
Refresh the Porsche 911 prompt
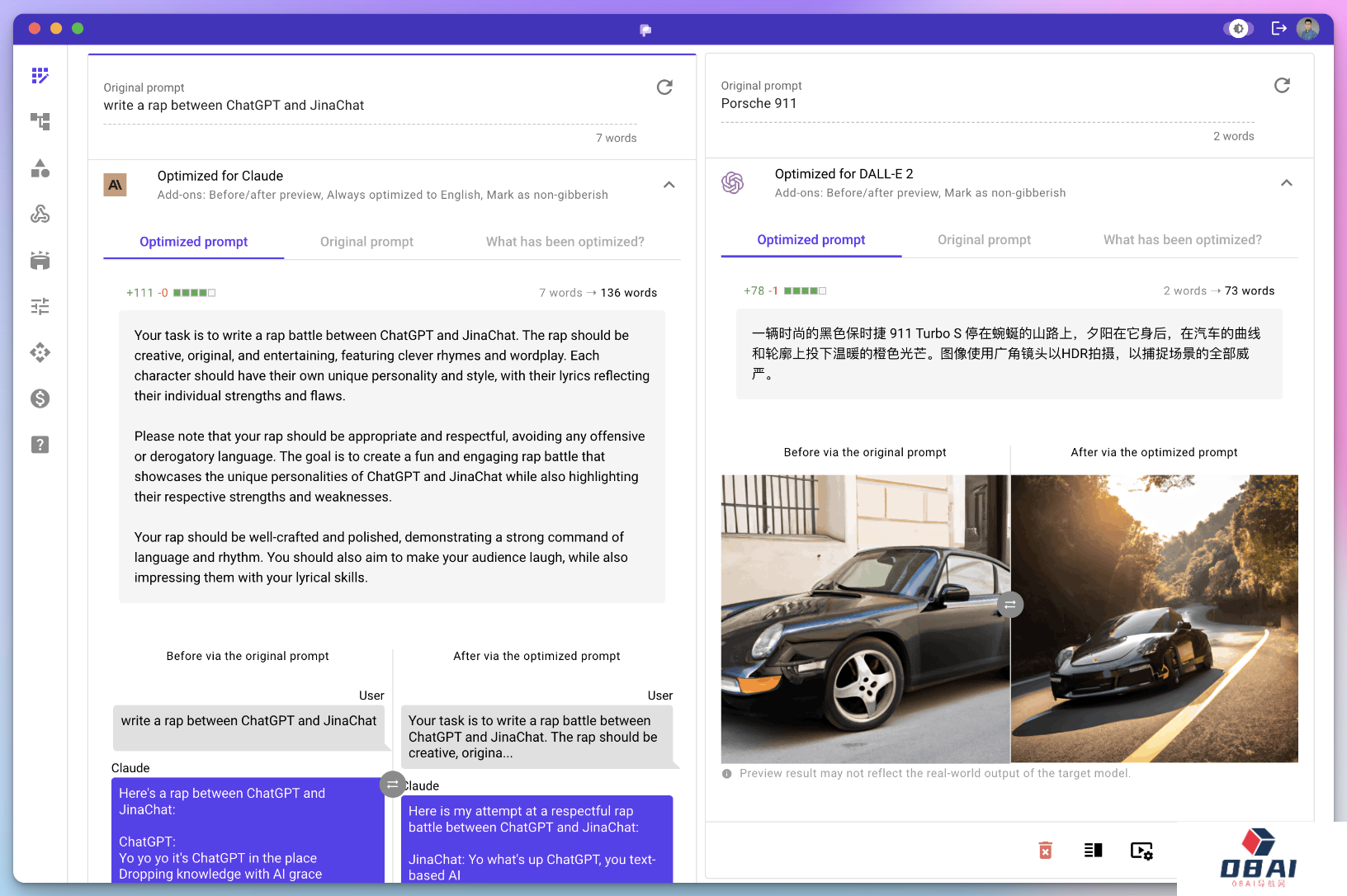coord(1282,86)
